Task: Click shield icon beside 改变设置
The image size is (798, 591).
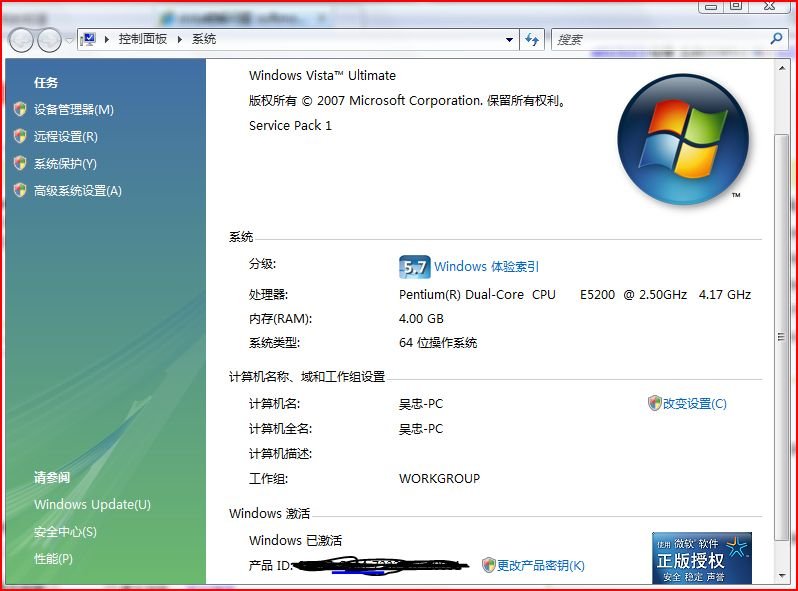Action: click(654, 403)
